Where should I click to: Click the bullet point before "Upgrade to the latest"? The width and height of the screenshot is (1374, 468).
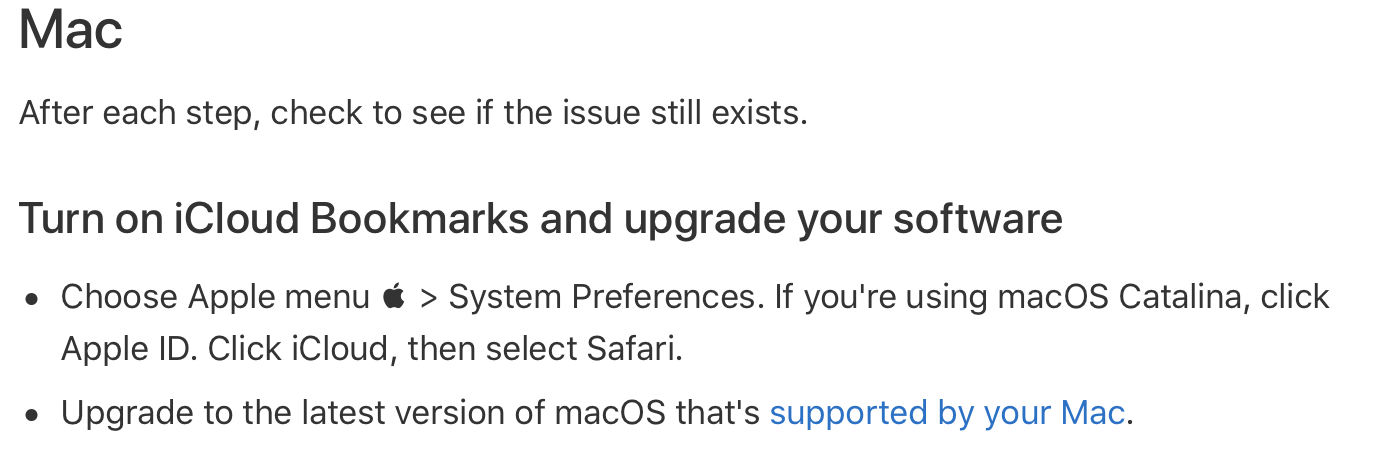34,414
